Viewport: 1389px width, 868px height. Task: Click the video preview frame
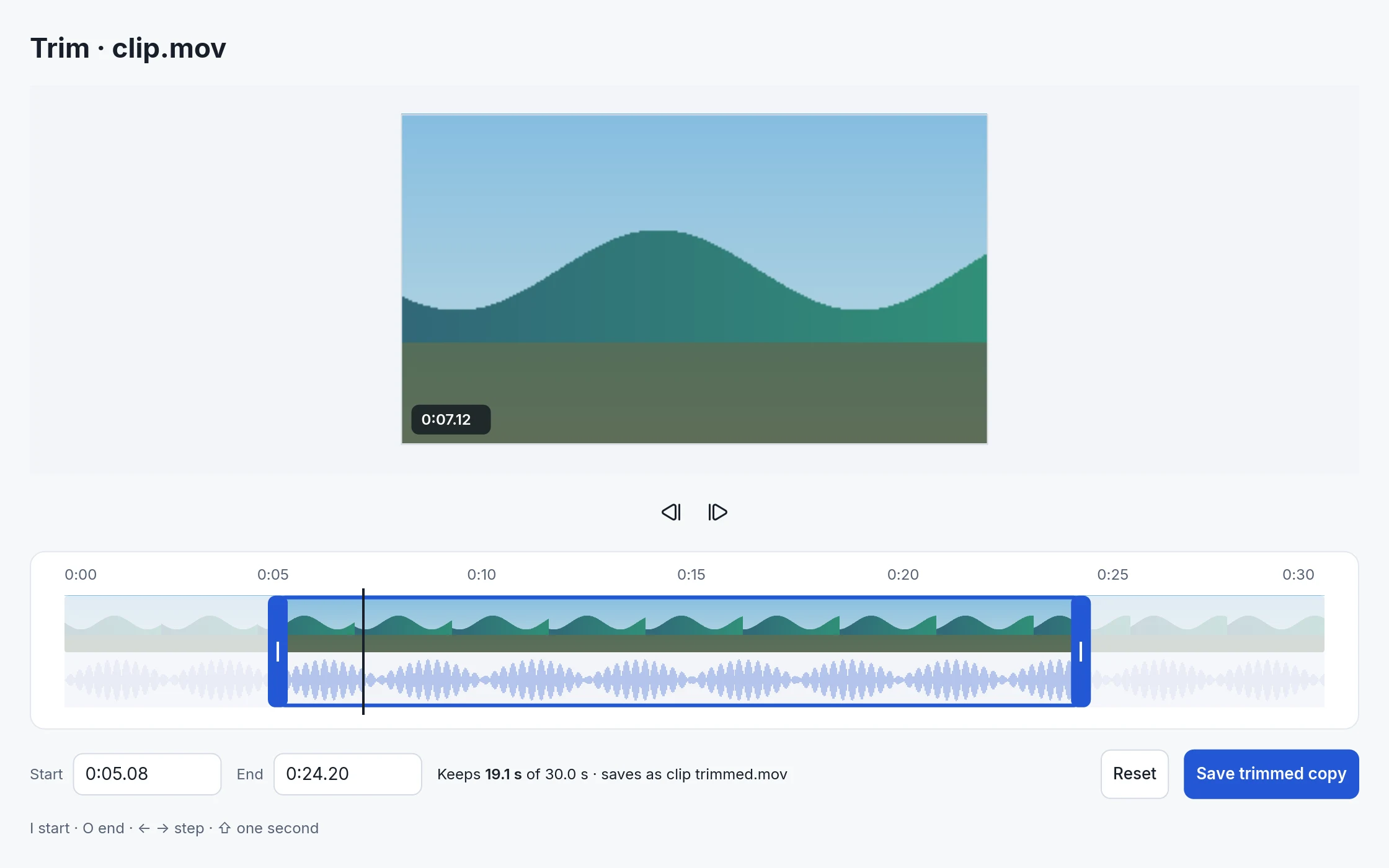(x=694, y=278)
